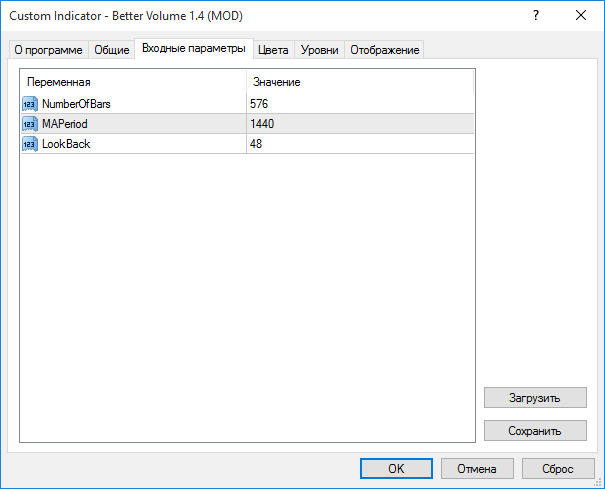Select the Входные параметры tab
This screenshot has width=605, height=489.
point(193,48)
